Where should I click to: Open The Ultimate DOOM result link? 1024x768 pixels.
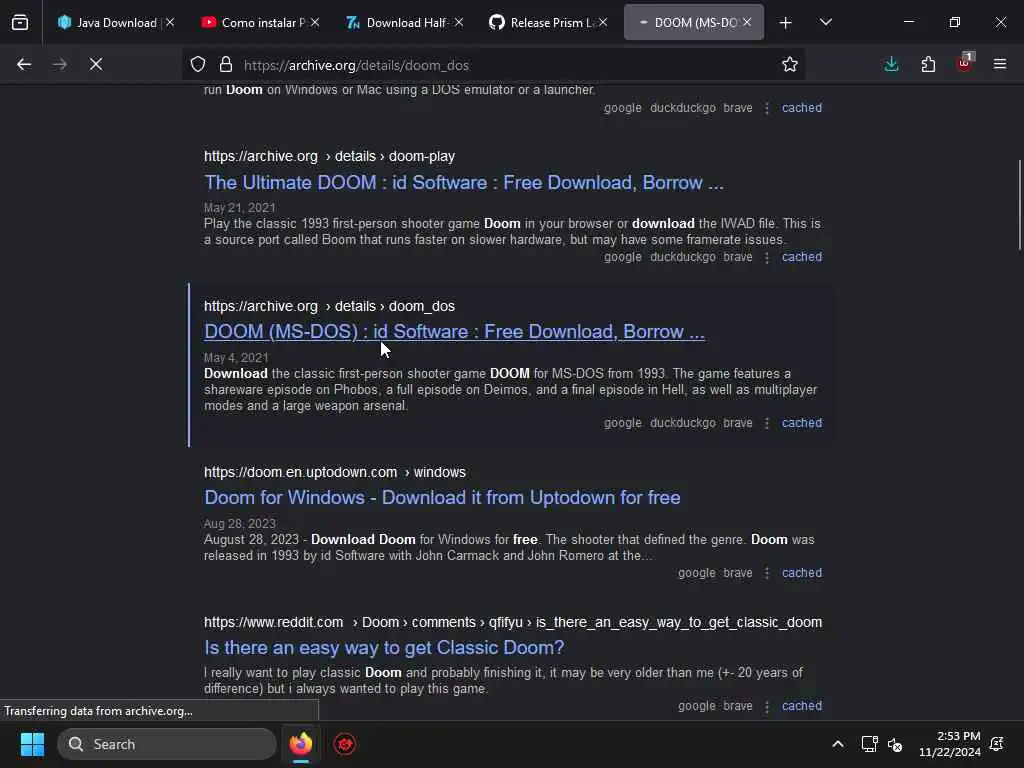click(x=464, y=182)
